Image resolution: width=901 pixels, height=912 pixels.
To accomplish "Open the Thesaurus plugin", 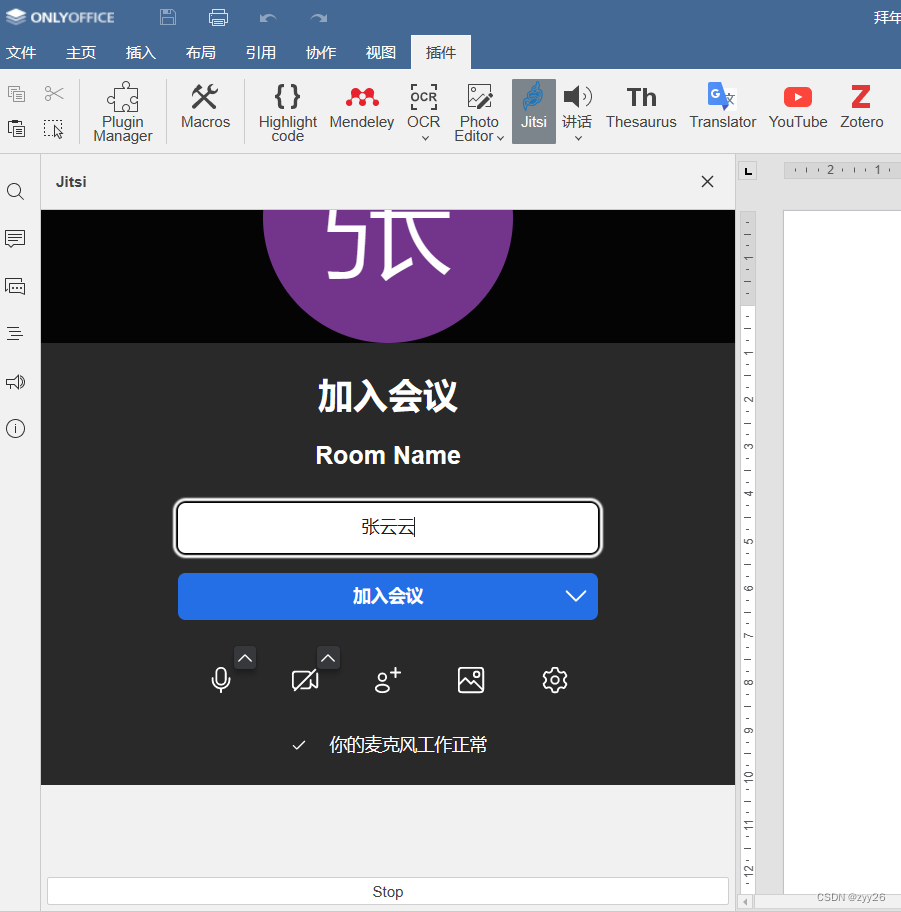I will pyautogui.click(x=641, y=106).
